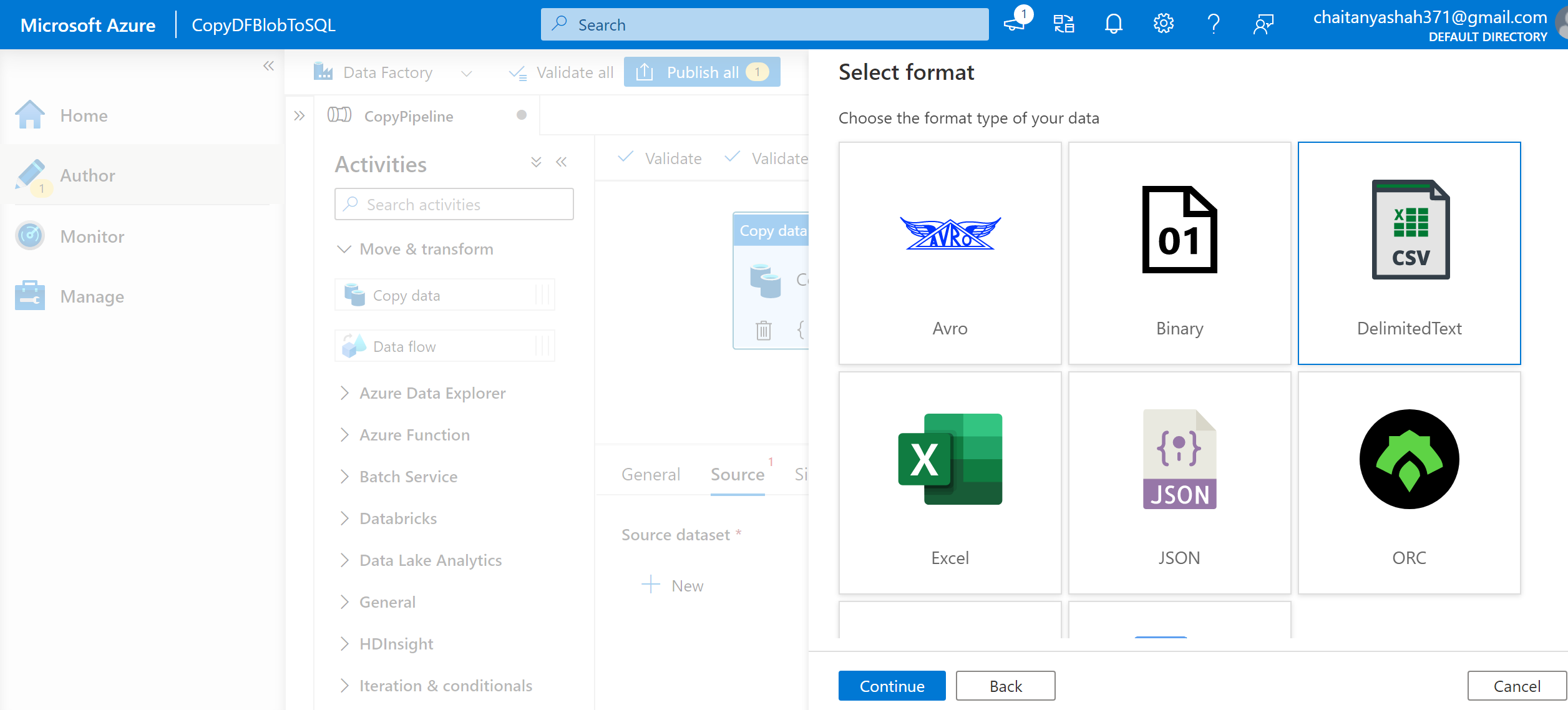Click the Author pencil icon
Image resolution: width=1568 pixels, height=710 pixels.
(30, 174)
